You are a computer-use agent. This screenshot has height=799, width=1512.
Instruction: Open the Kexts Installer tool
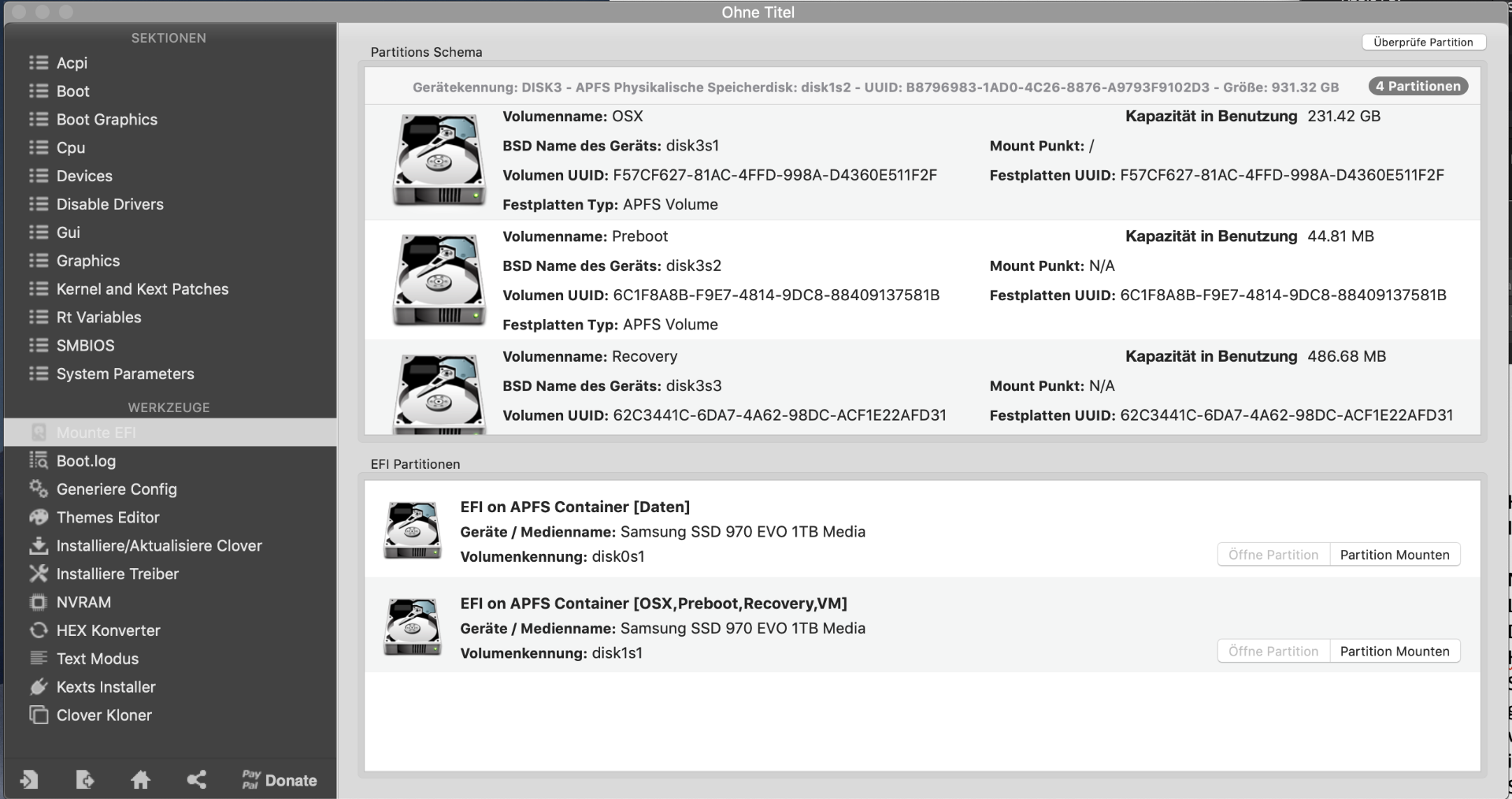click(106, 687)
